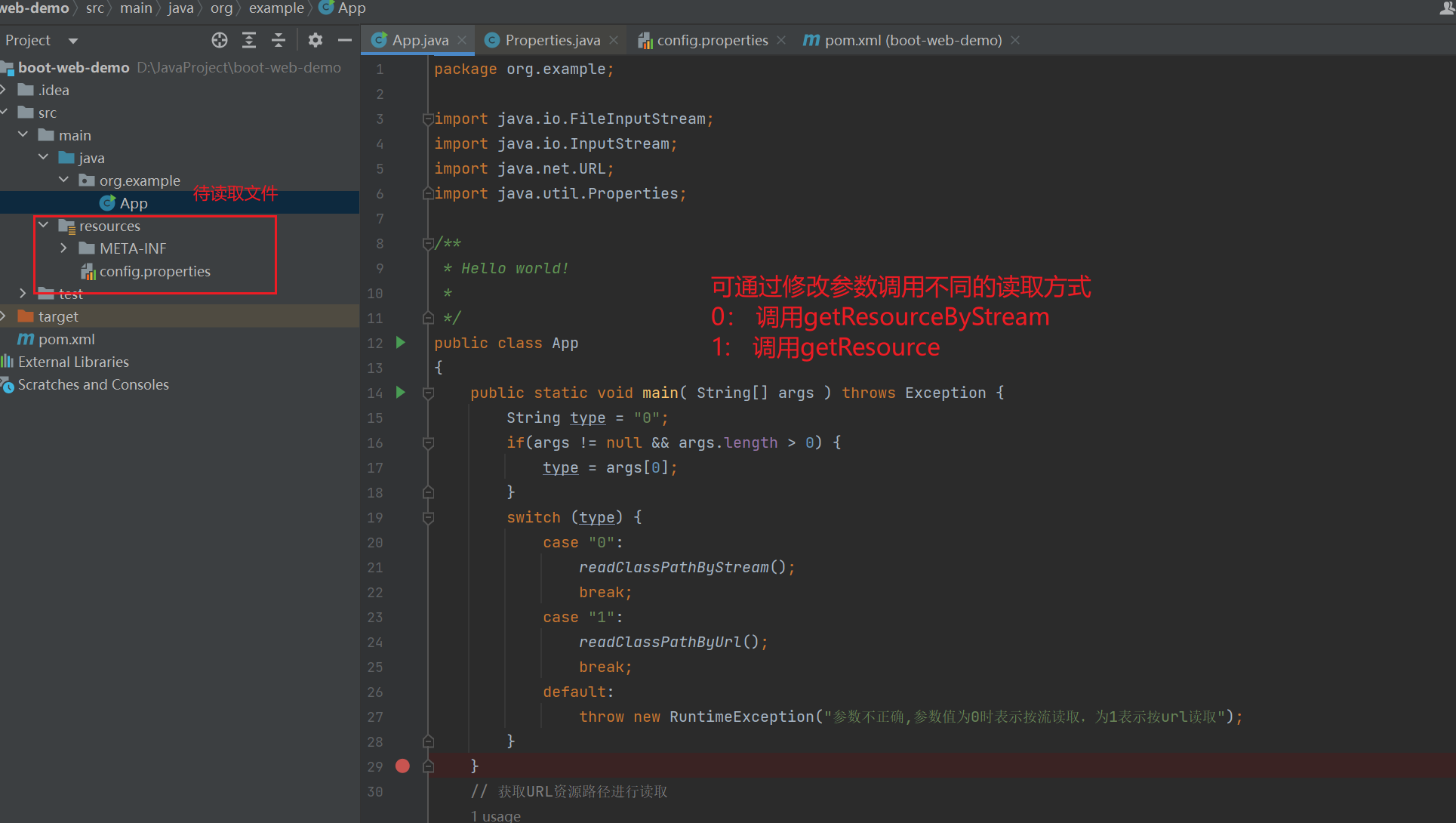Collapse the org.example package node

(63, 180)
